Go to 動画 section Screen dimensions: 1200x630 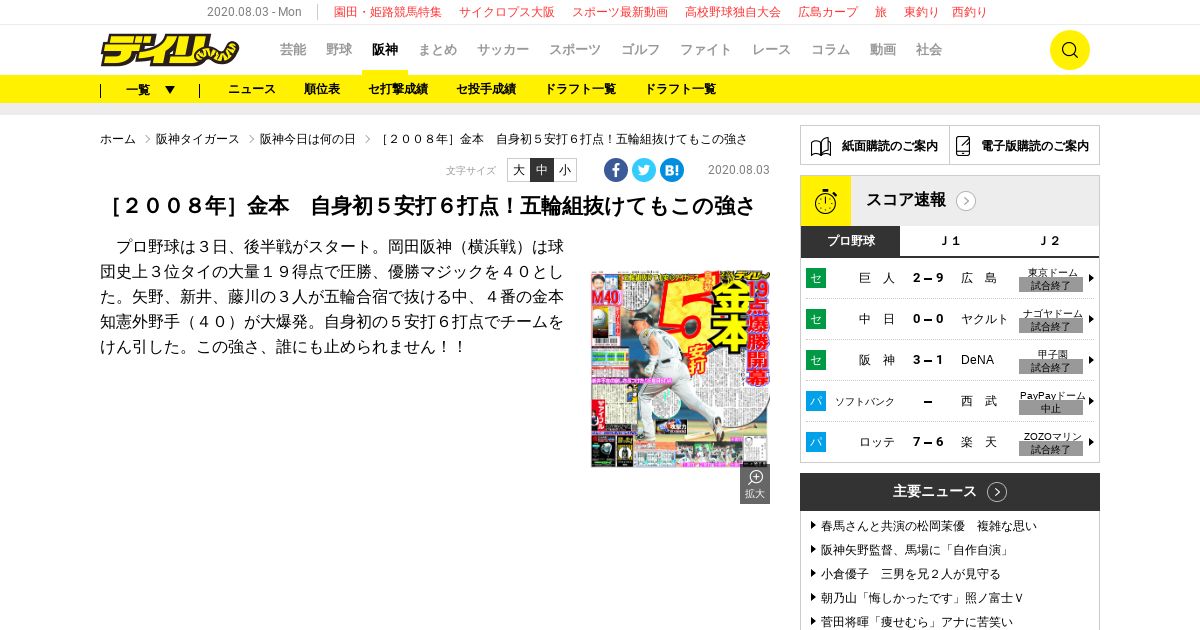pos(883,50)
